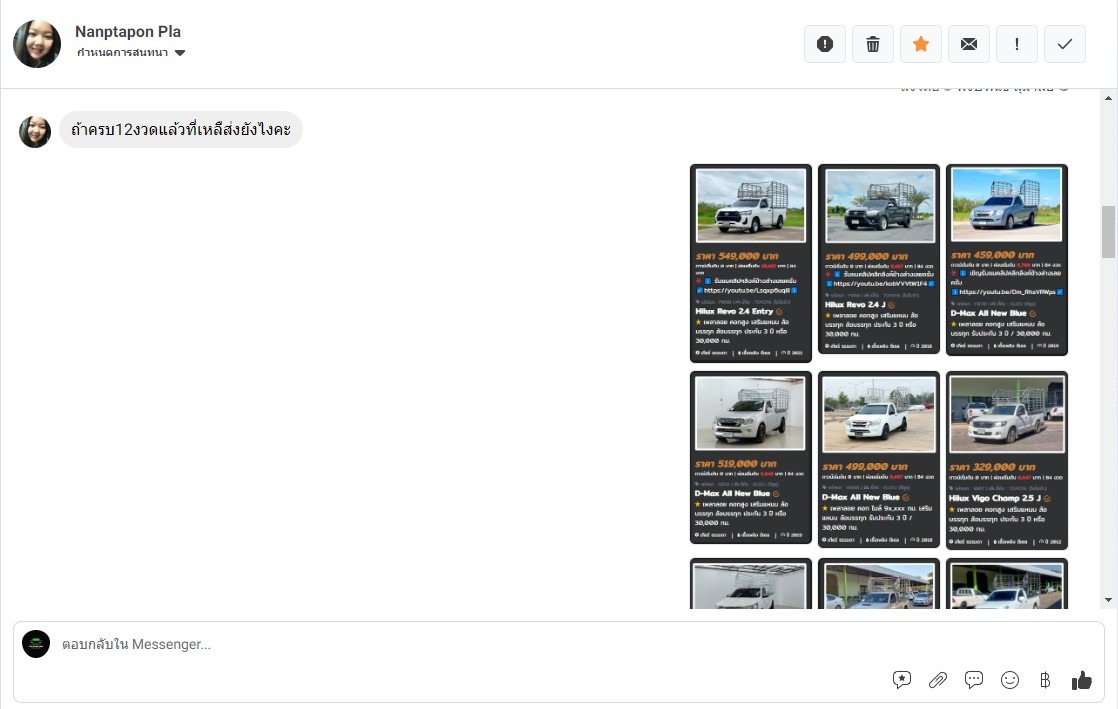This screenshot has width=1118, height=709.
Task: Toggle the orange star follow-up icon
Action: point(920,44)
